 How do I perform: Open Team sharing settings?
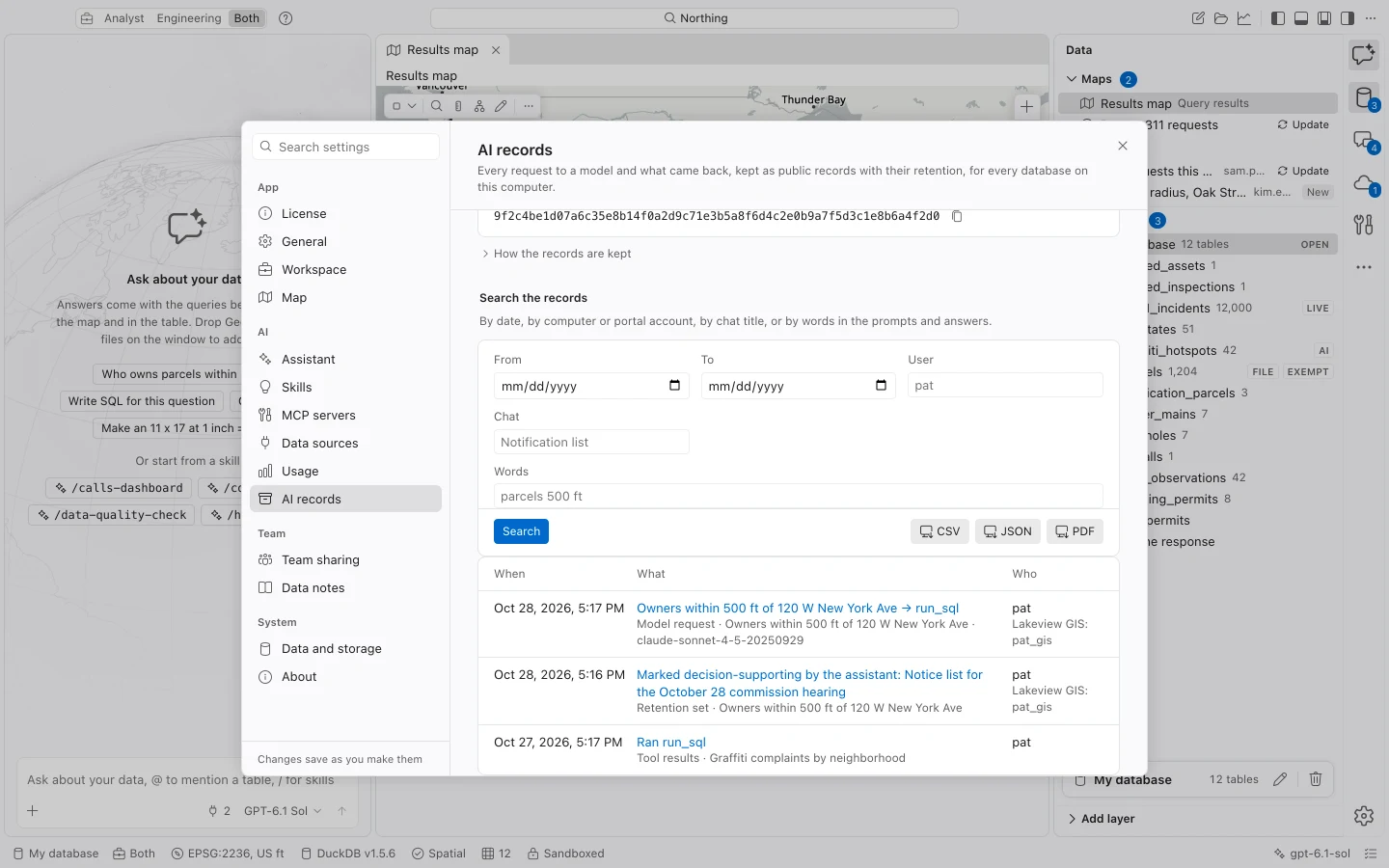tap(345, 560)
